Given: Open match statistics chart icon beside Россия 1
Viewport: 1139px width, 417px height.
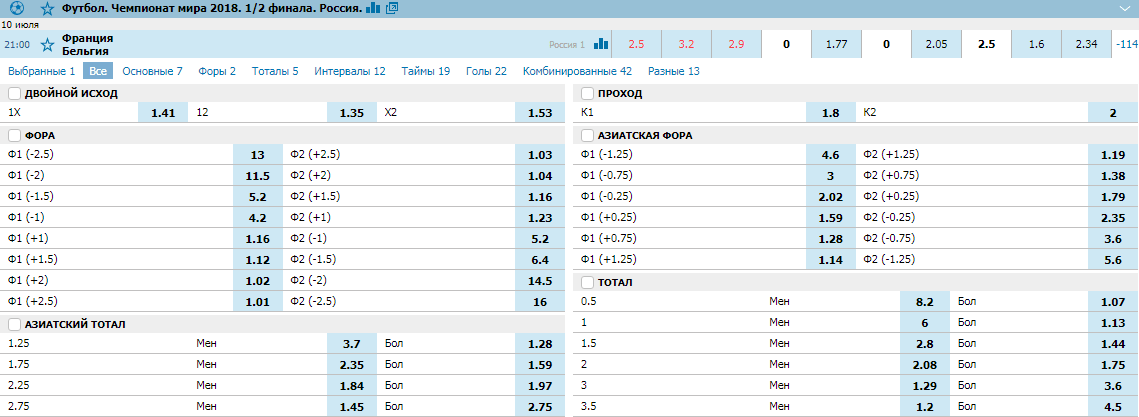Looking at the screenshot, I should pyautogui.click(x=601, y=44).
